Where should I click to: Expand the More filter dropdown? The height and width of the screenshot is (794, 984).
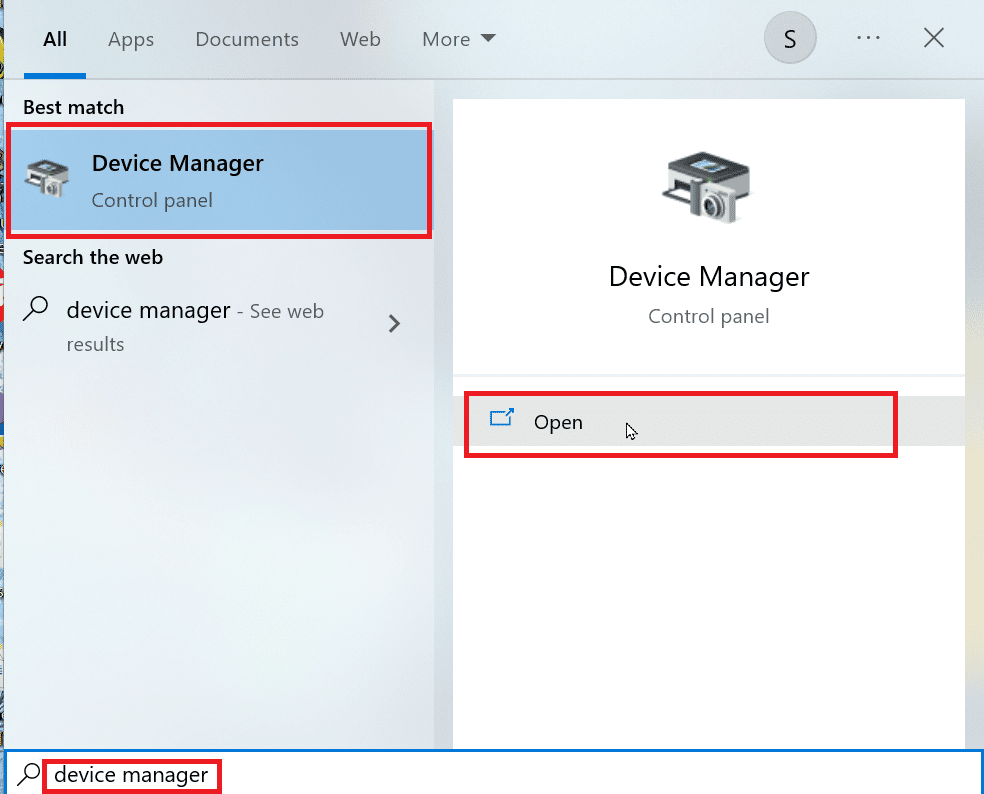[x=458, y=39]
